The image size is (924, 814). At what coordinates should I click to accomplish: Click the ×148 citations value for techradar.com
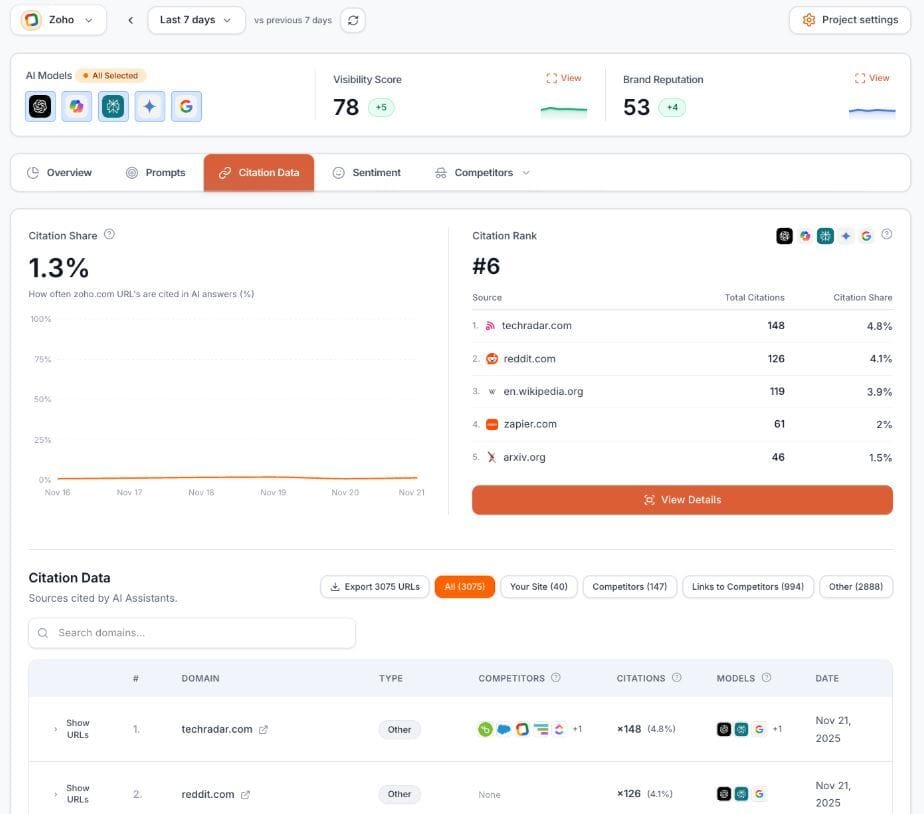(x=629, y=729)
